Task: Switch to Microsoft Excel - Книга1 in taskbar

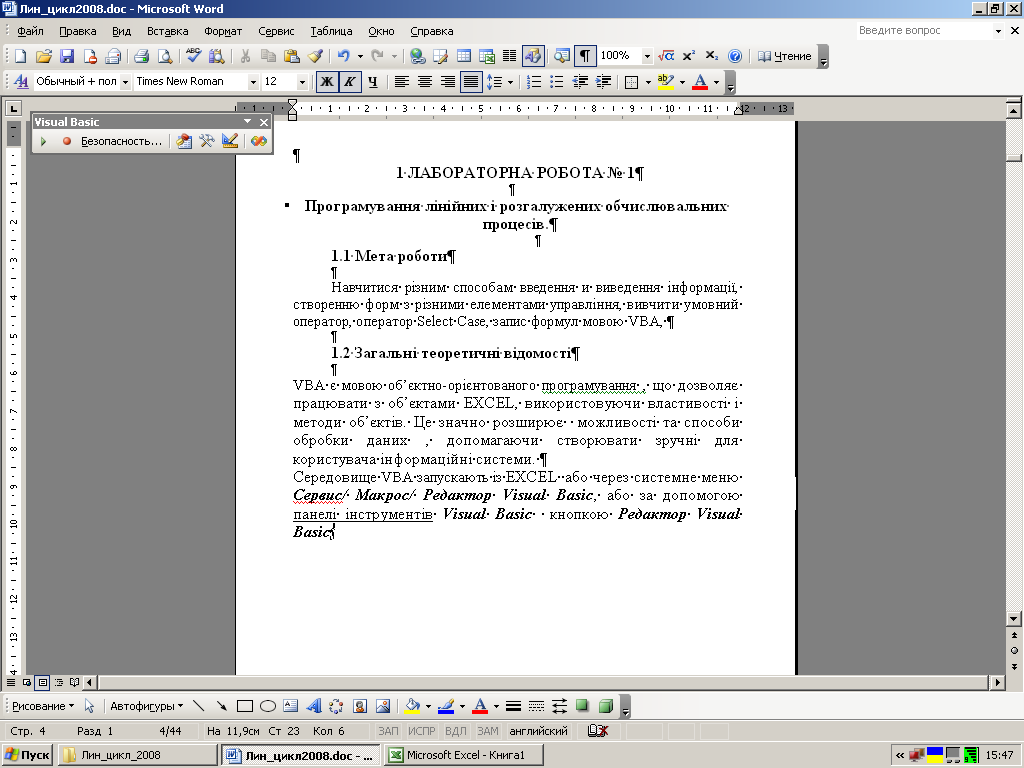Action: 463,756
